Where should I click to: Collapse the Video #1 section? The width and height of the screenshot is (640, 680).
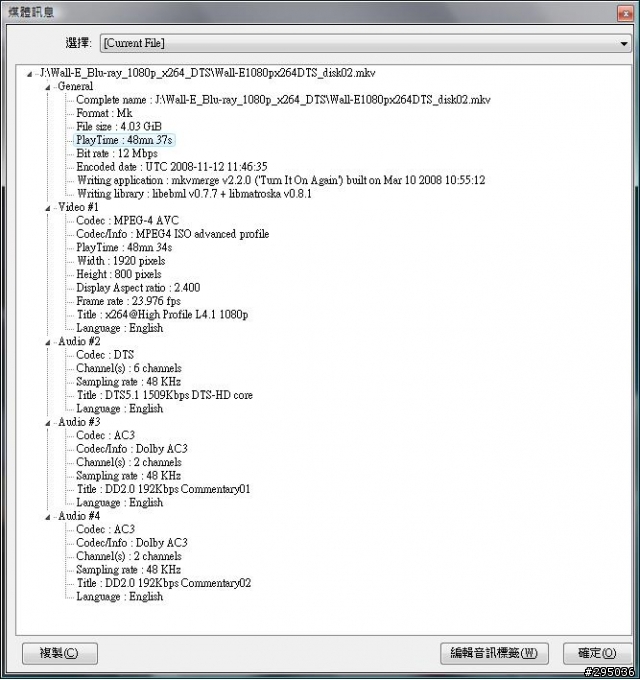tap(48, 209)
